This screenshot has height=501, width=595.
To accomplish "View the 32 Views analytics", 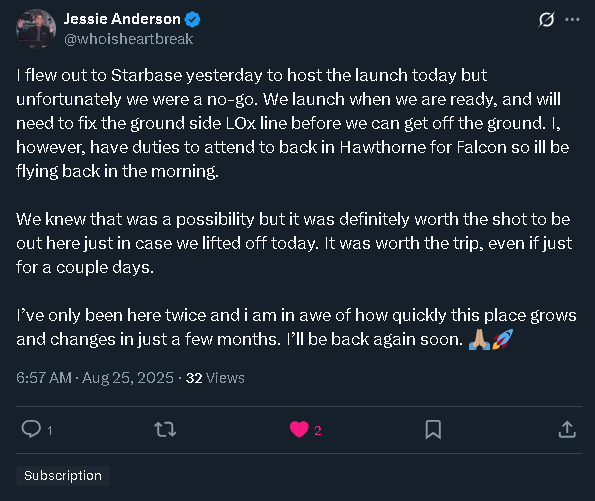I will 215,378.
